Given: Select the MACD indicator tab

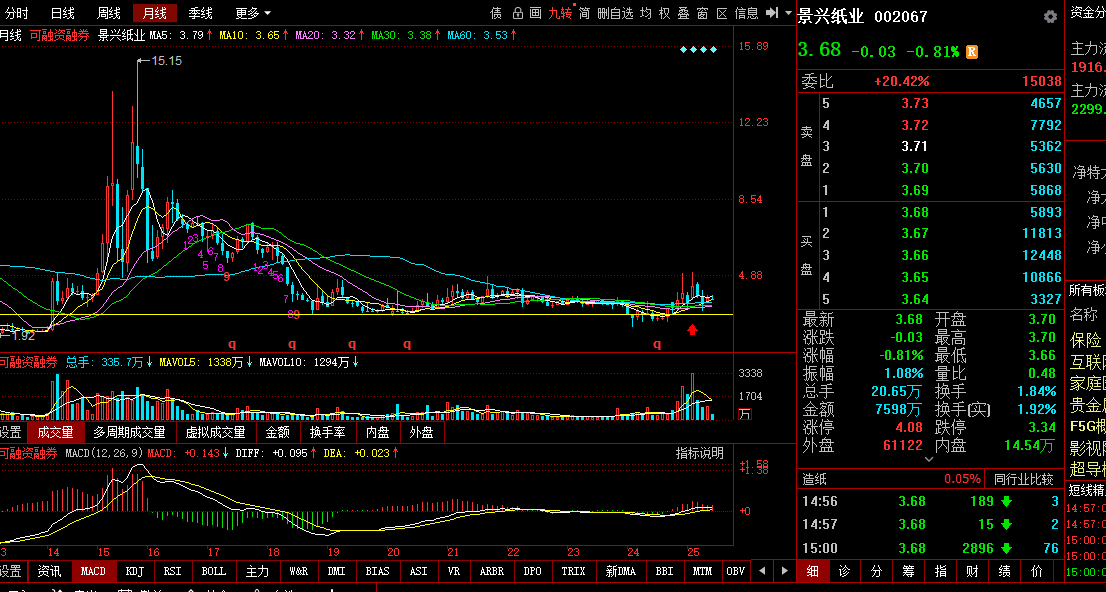Looking at the screenshot, I should (93, 571).
